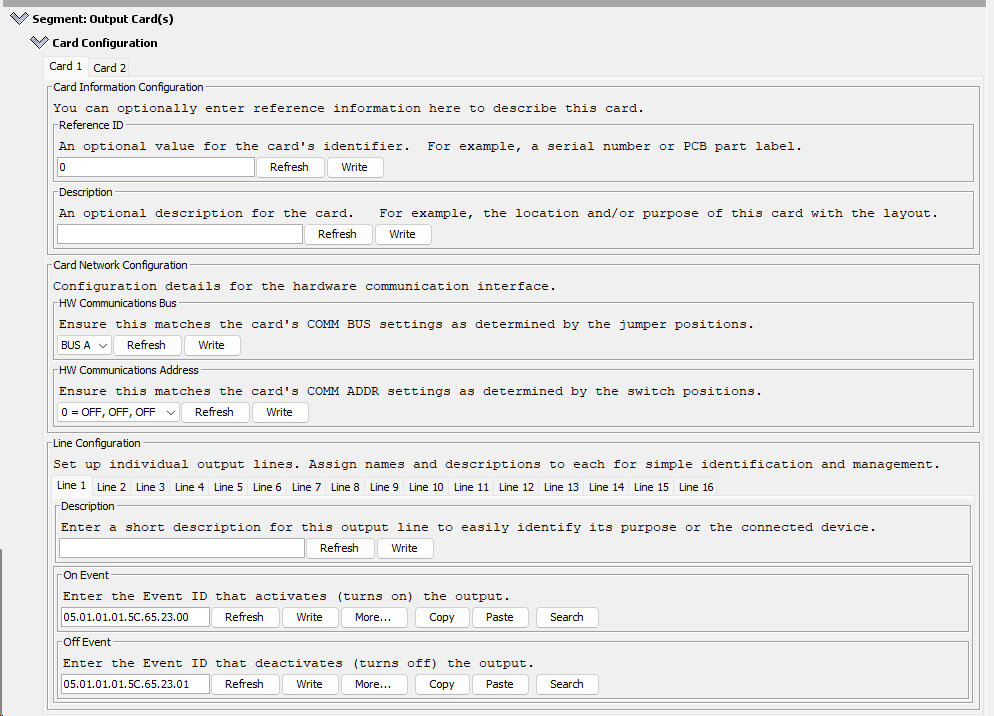Click Write for Line 1 description
The image size is (994, 716).
point(404,548)
